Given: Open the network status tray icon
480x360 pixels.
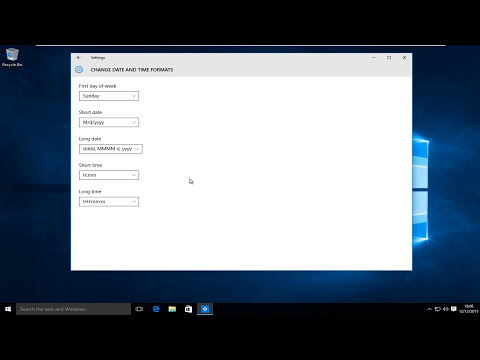Looking at the screenshot, I should (x=438, y=309).
